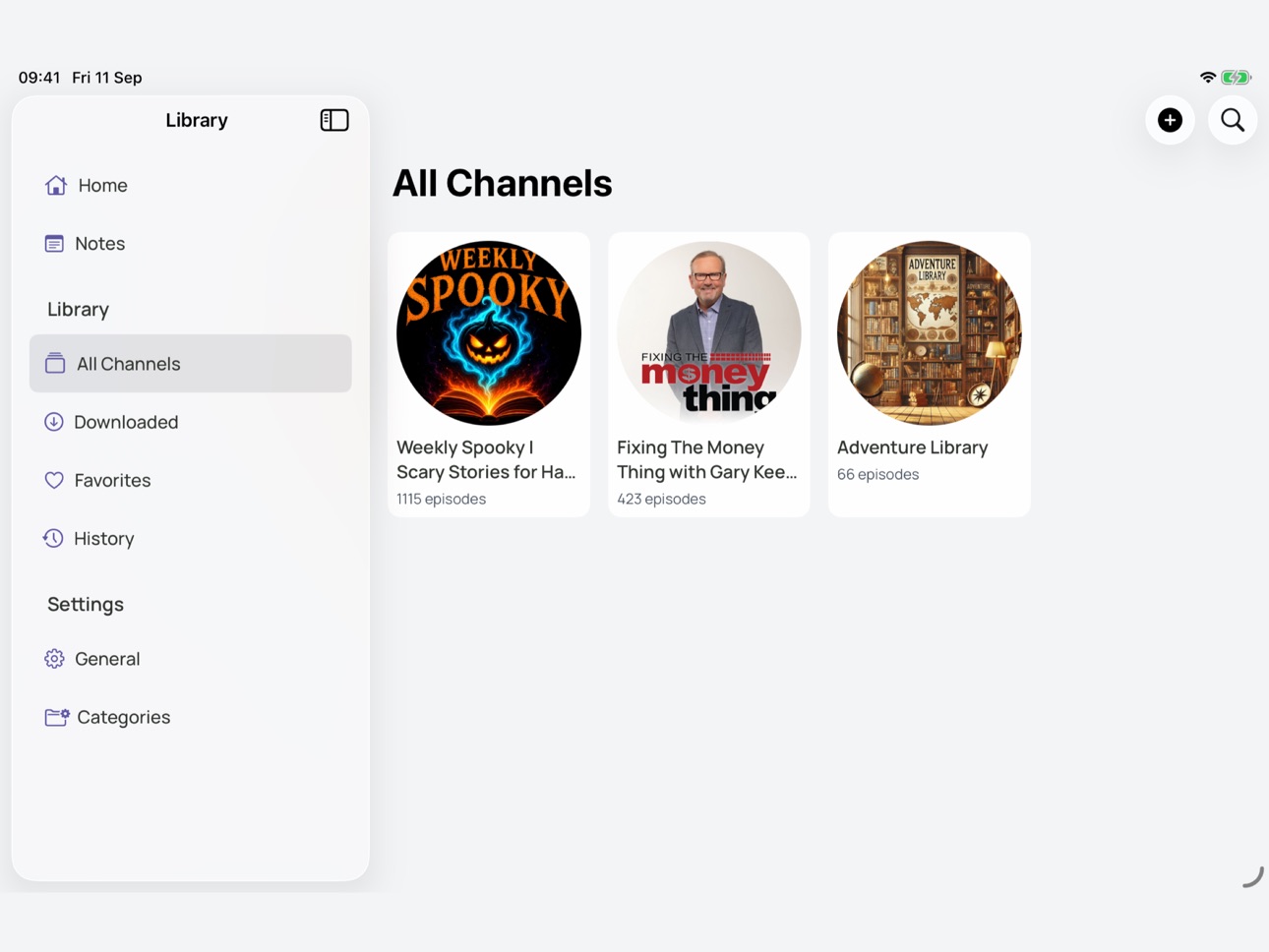Open the Adventure Library channel artwork

(x=930, y=333)
